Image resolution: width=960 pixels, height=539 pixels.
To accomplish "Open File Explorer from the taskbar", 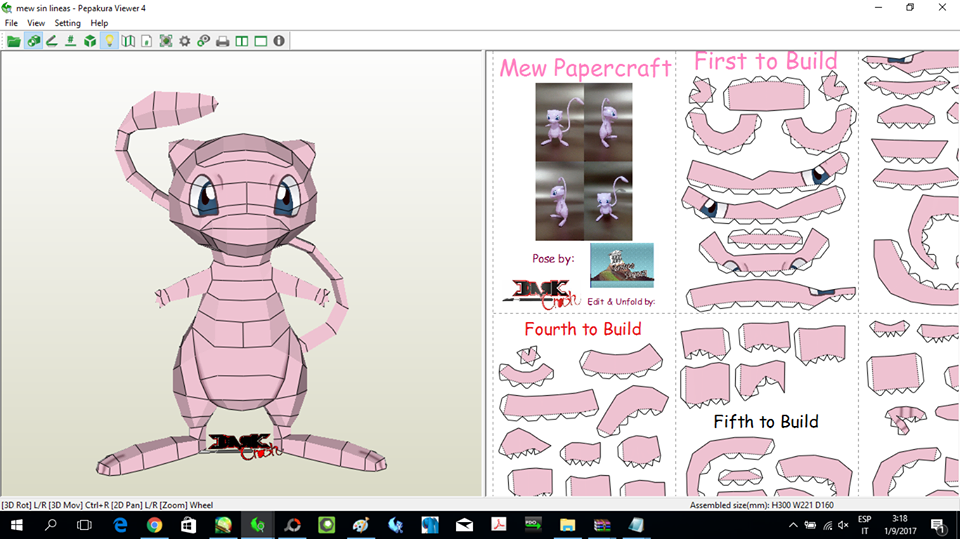I will click(x=568, y=525).
